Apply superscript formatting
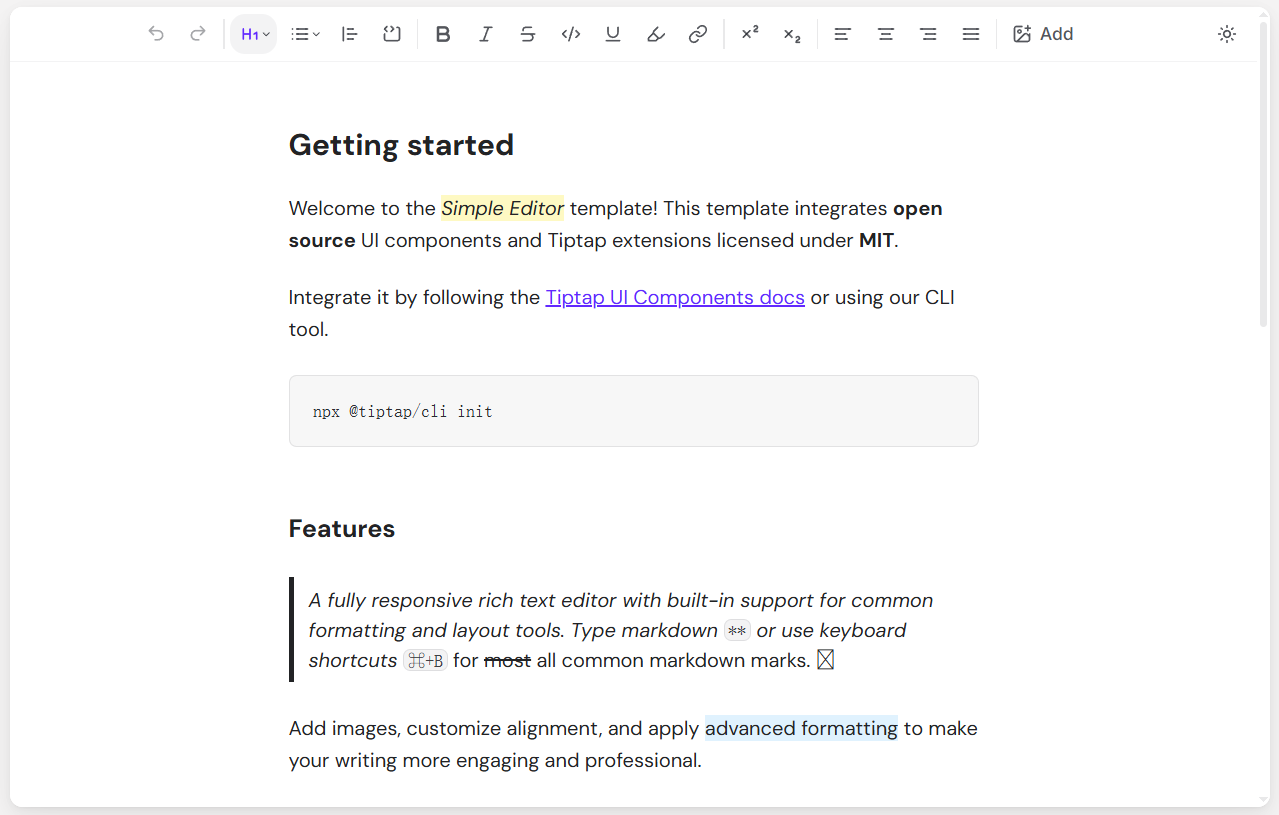This screenshot has height=815, width=1279. pyautogui.click(x=750, y=34)
